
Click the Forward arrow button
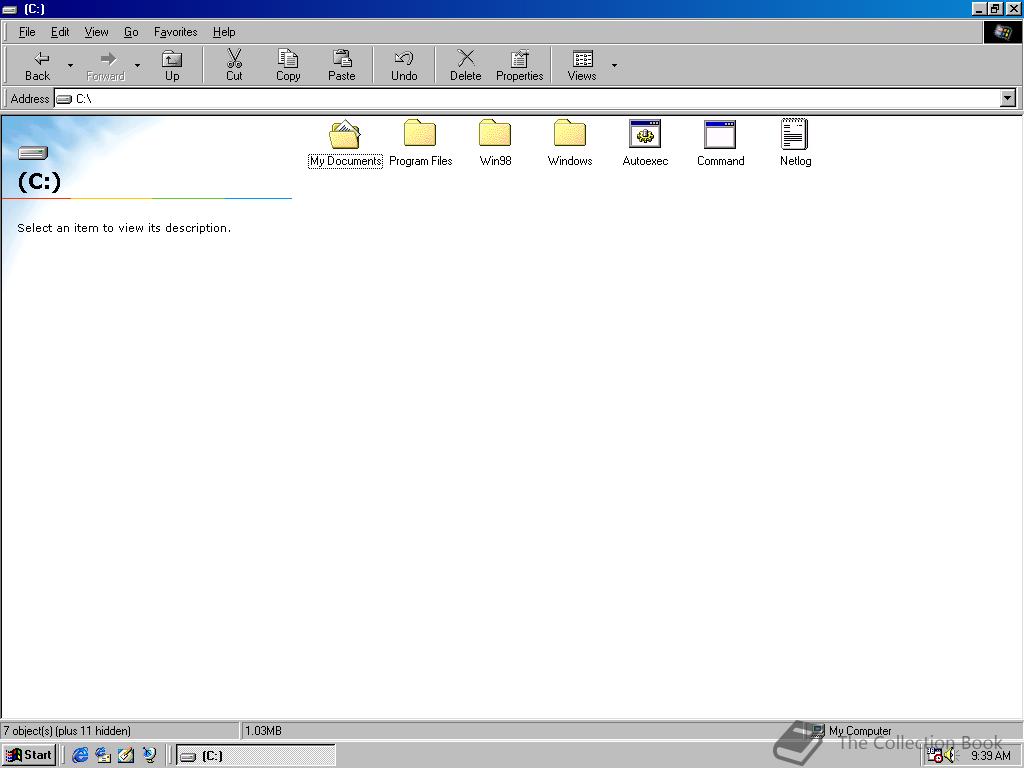tap(106, 65)
